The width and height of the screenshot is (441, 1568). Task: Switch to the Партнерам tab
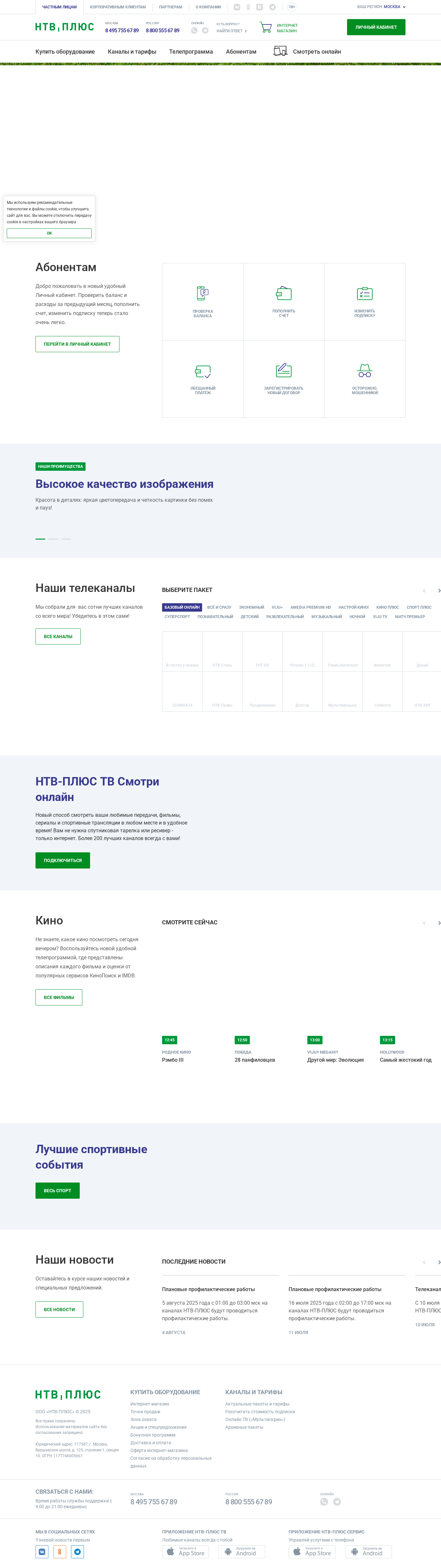[170, 7]
